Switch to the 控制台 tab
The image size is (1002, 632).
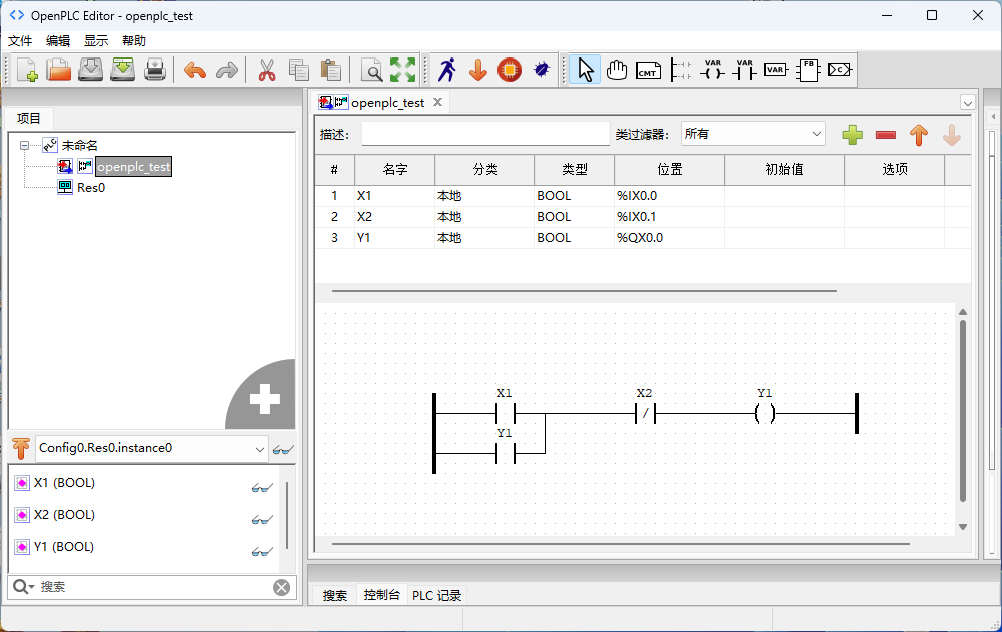pos(382,595)
